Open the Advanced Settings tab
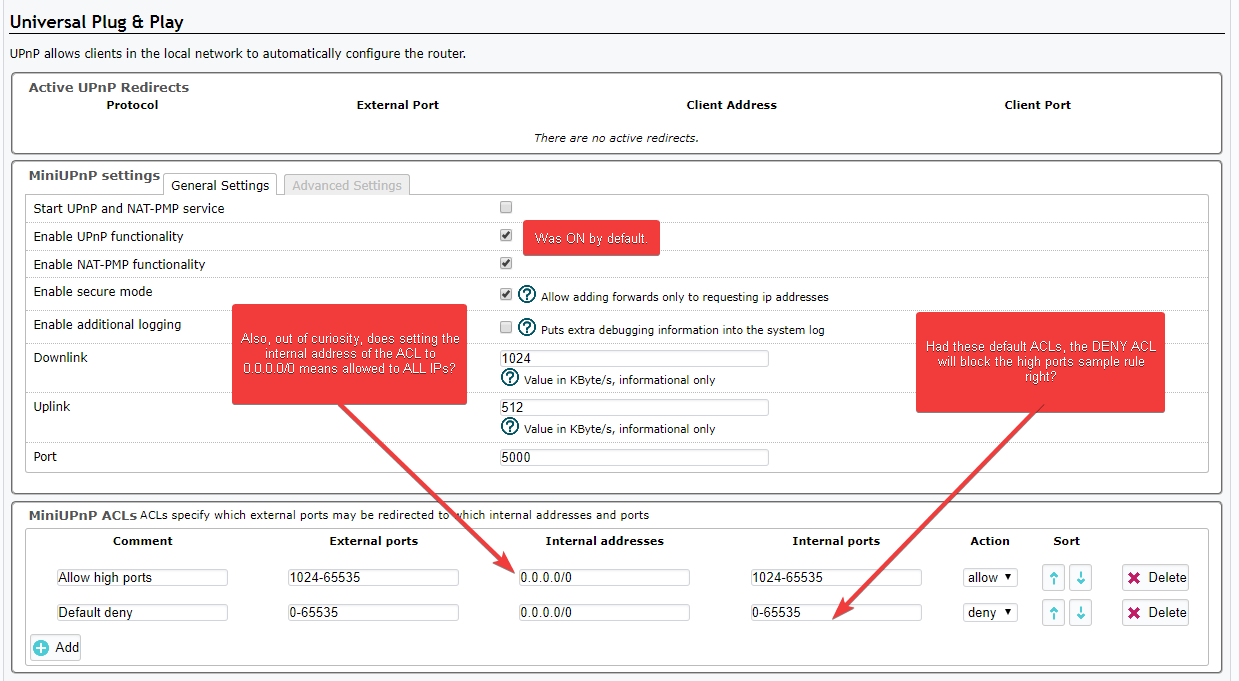Screen dimensions: 1239x681 [x=347, y=185]
